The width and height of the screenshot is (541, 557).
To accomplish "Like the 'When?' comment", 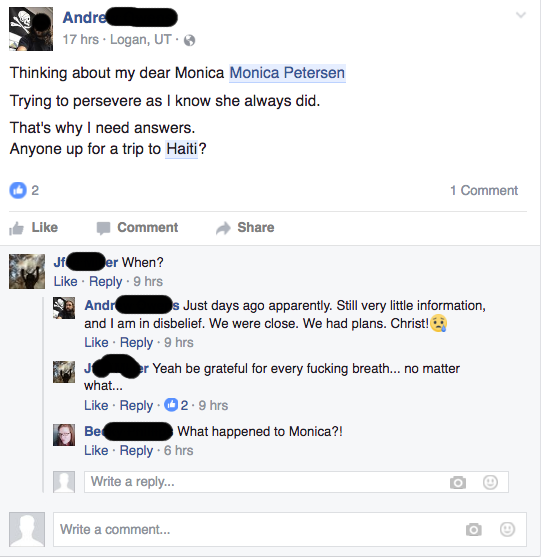I will point(65,281).
